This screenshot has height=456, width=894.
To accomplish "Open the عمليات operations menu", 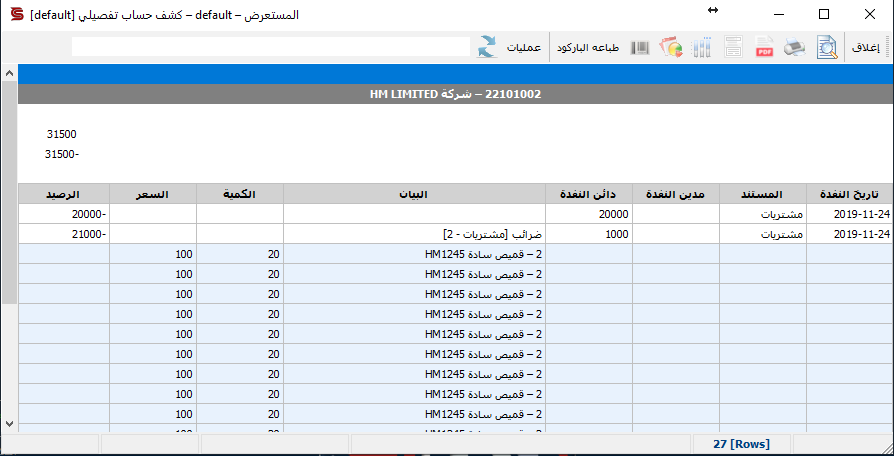I will (x=524, y=48).
